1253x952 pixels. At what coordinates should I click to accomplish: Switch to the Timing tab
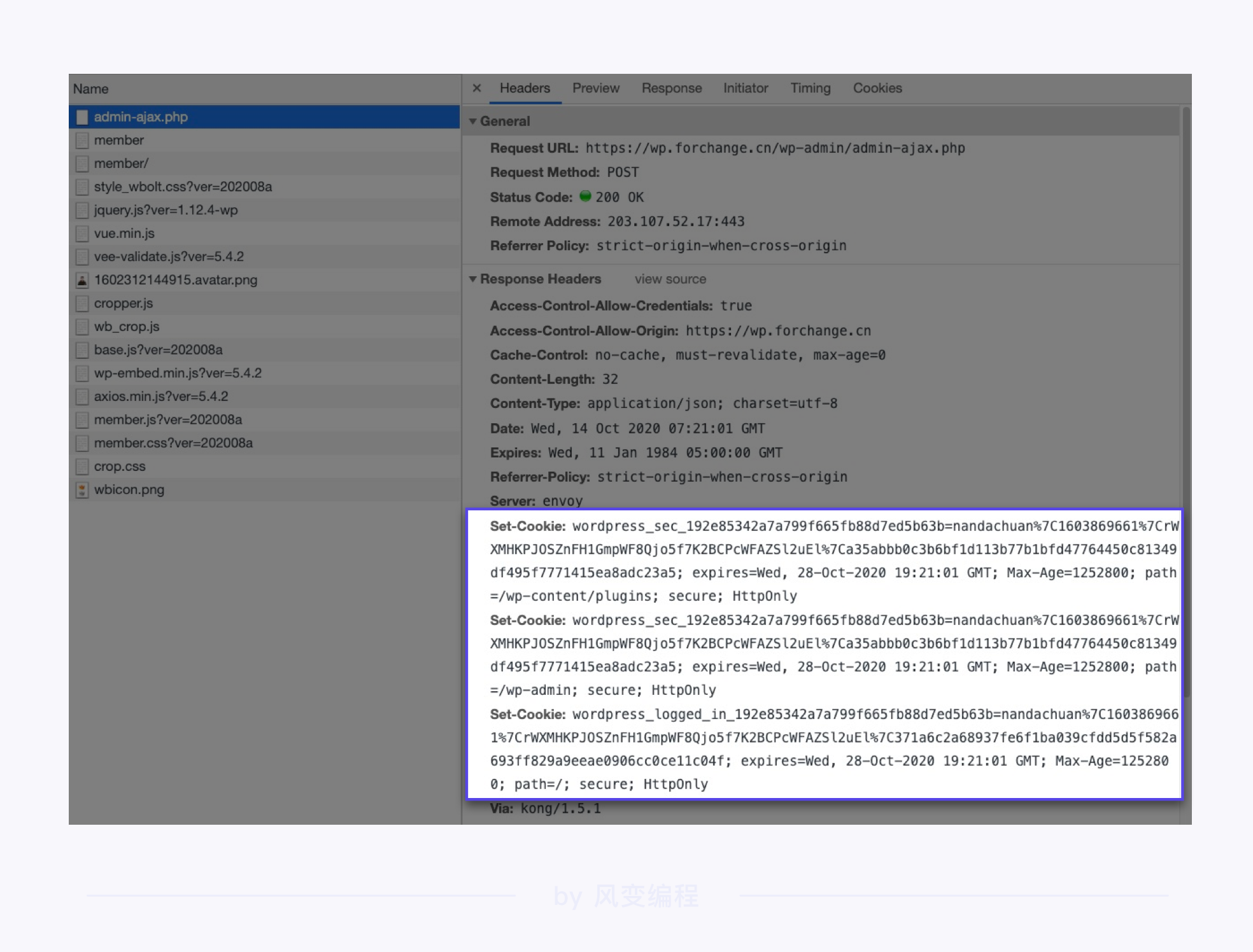(810, 88)
